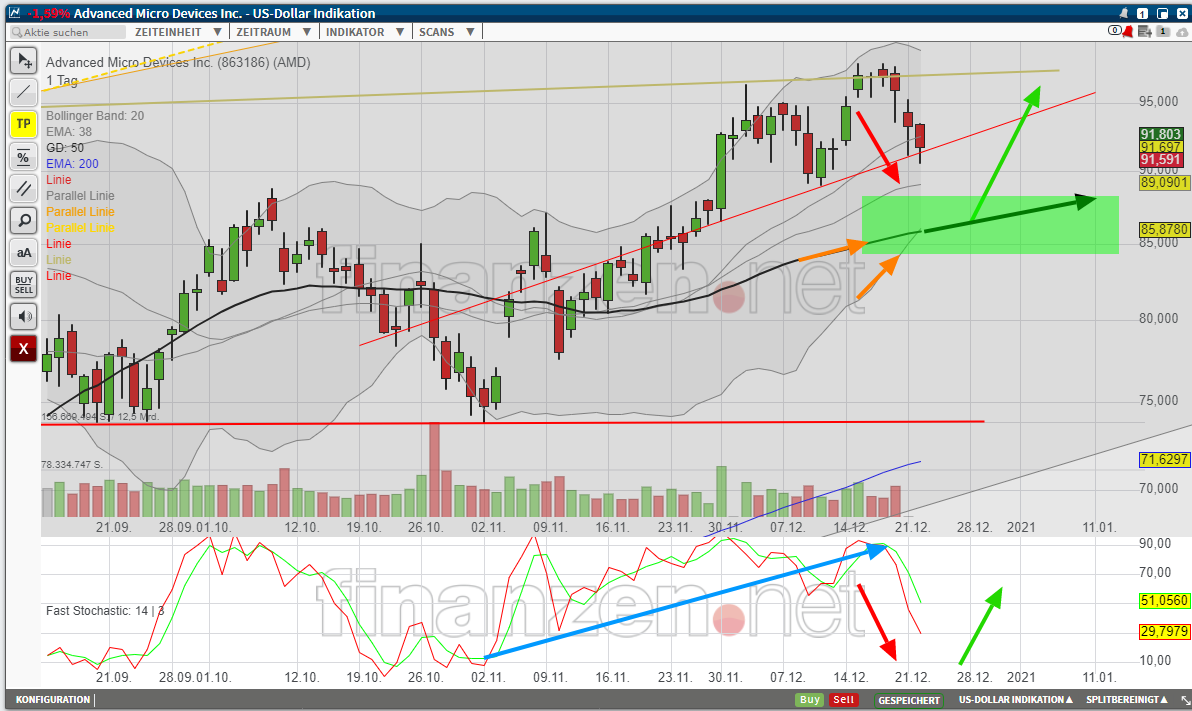Screen dimensions: 1192x711
Task: Open the ZEITRAUM dropdown menu
Action: click(273, 32)
